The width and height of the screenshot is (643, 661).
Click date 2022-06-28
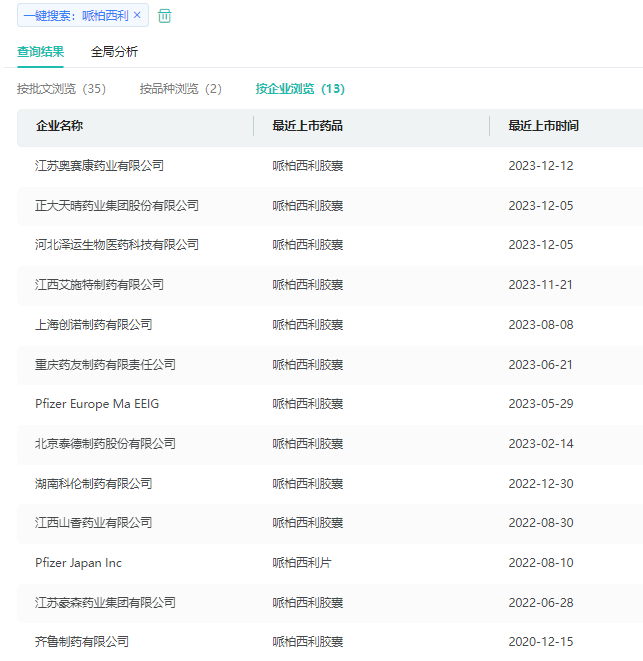point(541,603)
